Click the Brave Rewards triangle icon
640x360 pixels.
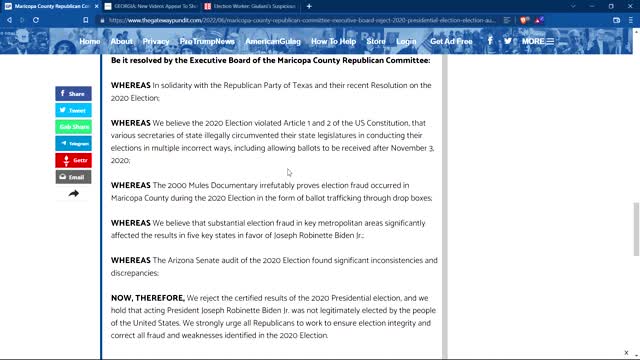[539, 20]
